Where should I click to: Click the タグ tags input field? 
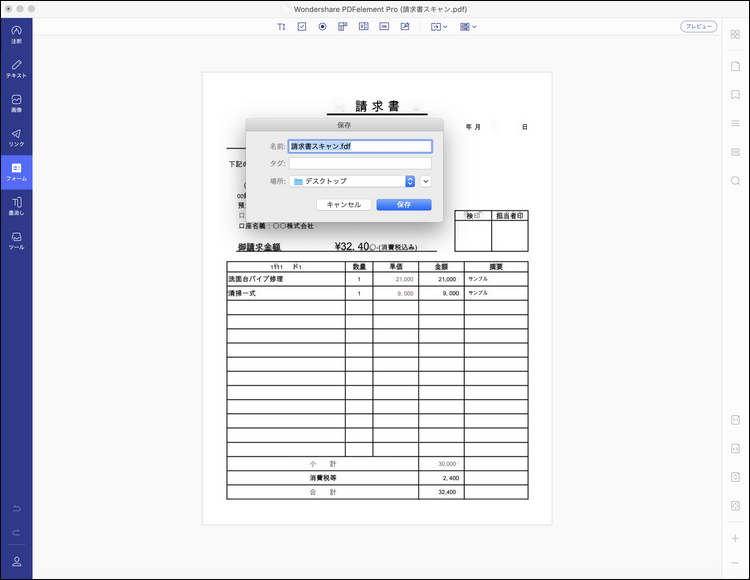360,164
